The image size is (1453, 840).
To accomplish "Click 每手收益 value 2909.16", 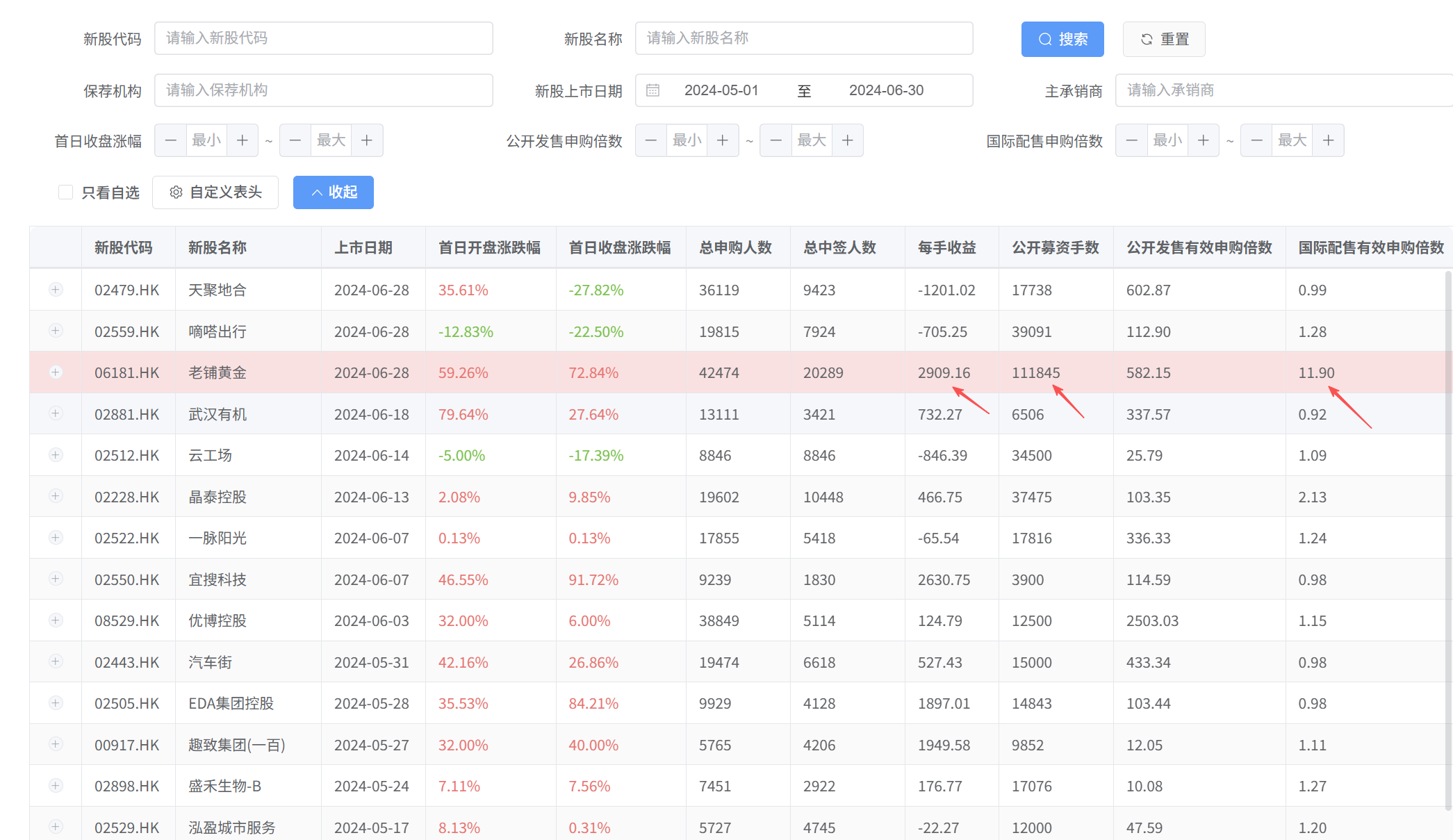I will pyautogui.click(x=944, y=372).
